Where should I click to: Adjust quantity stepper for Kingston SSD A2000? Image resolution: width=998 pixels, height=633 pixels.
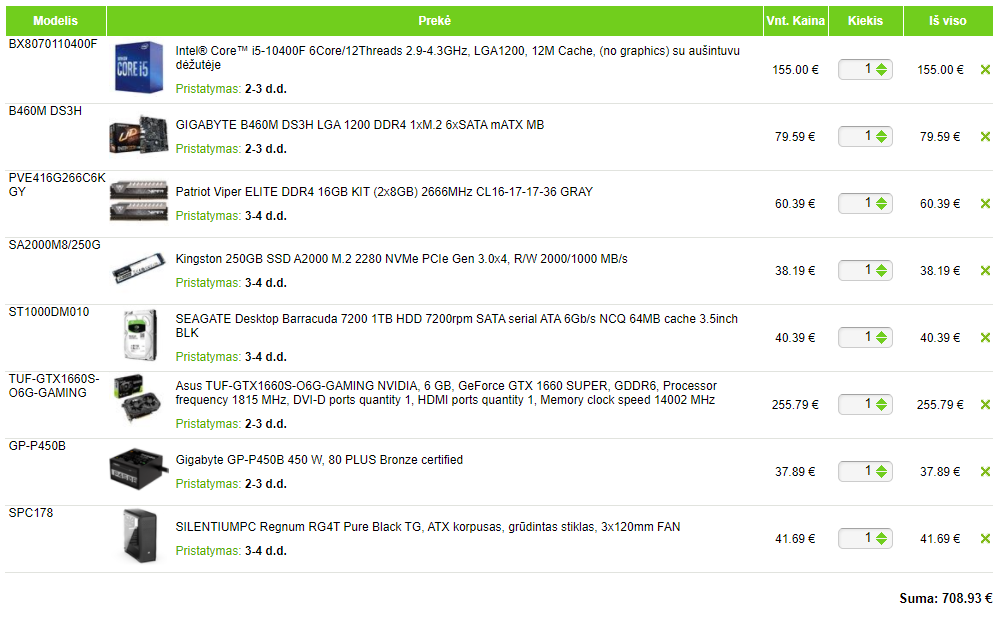tap(881, 270)
